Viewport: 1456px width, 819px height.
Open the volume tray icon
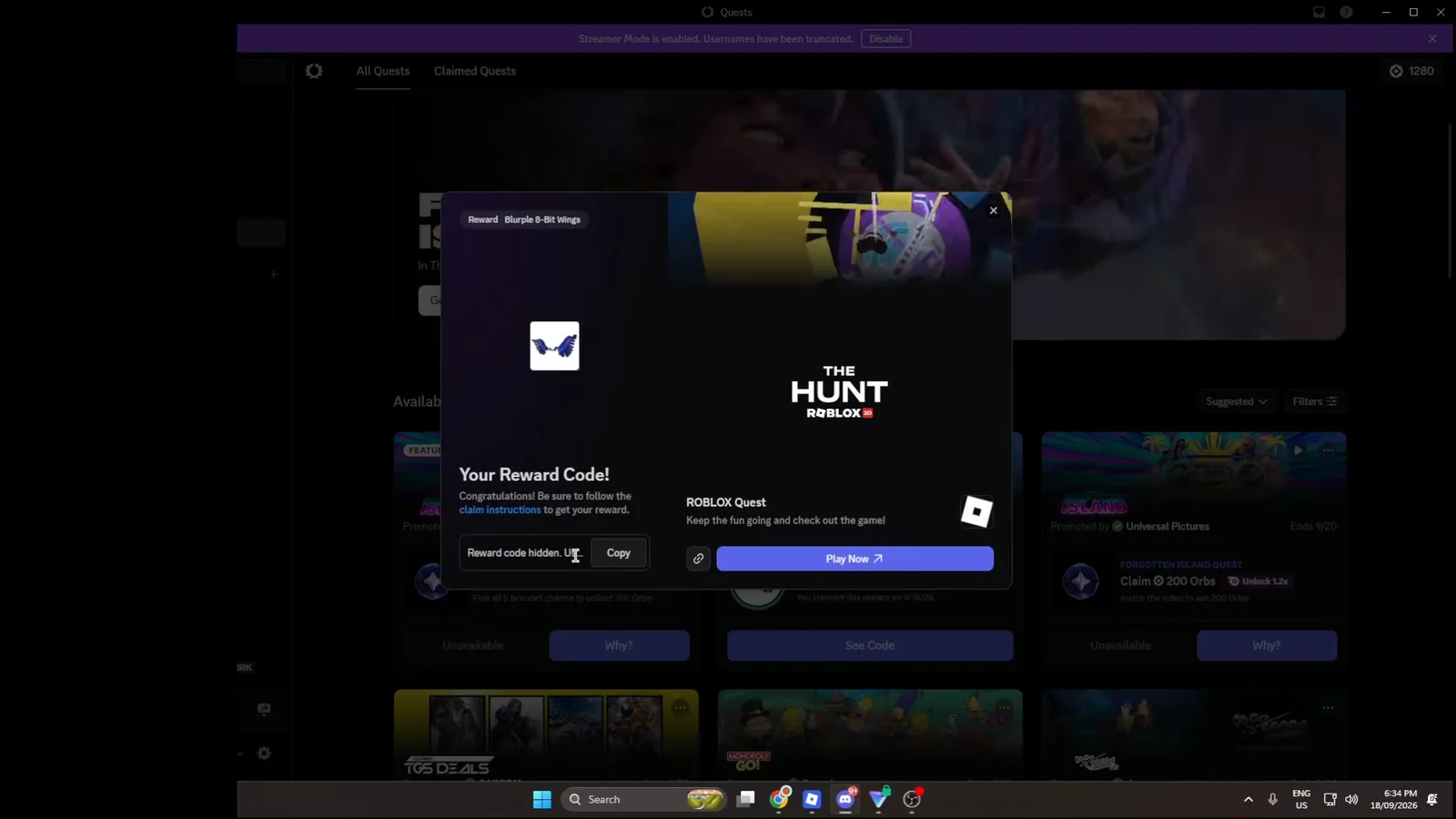1351,799
